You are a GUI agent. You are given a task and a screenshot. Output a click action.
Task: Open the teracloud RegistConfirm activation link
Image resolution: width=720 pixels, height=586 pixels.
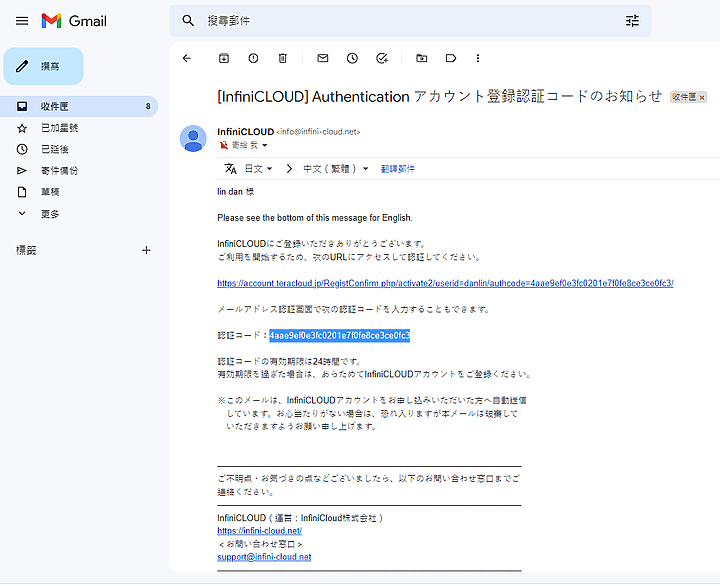tap(445, 283)
